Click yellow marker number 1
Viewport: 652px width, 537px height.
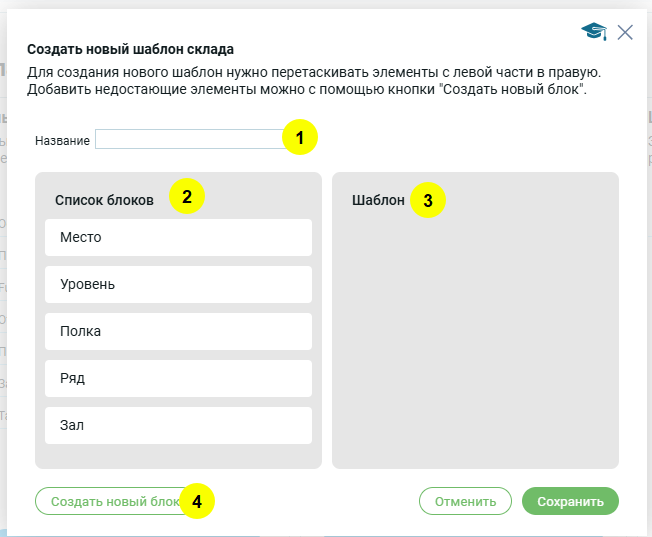click(x=300, y=137)
